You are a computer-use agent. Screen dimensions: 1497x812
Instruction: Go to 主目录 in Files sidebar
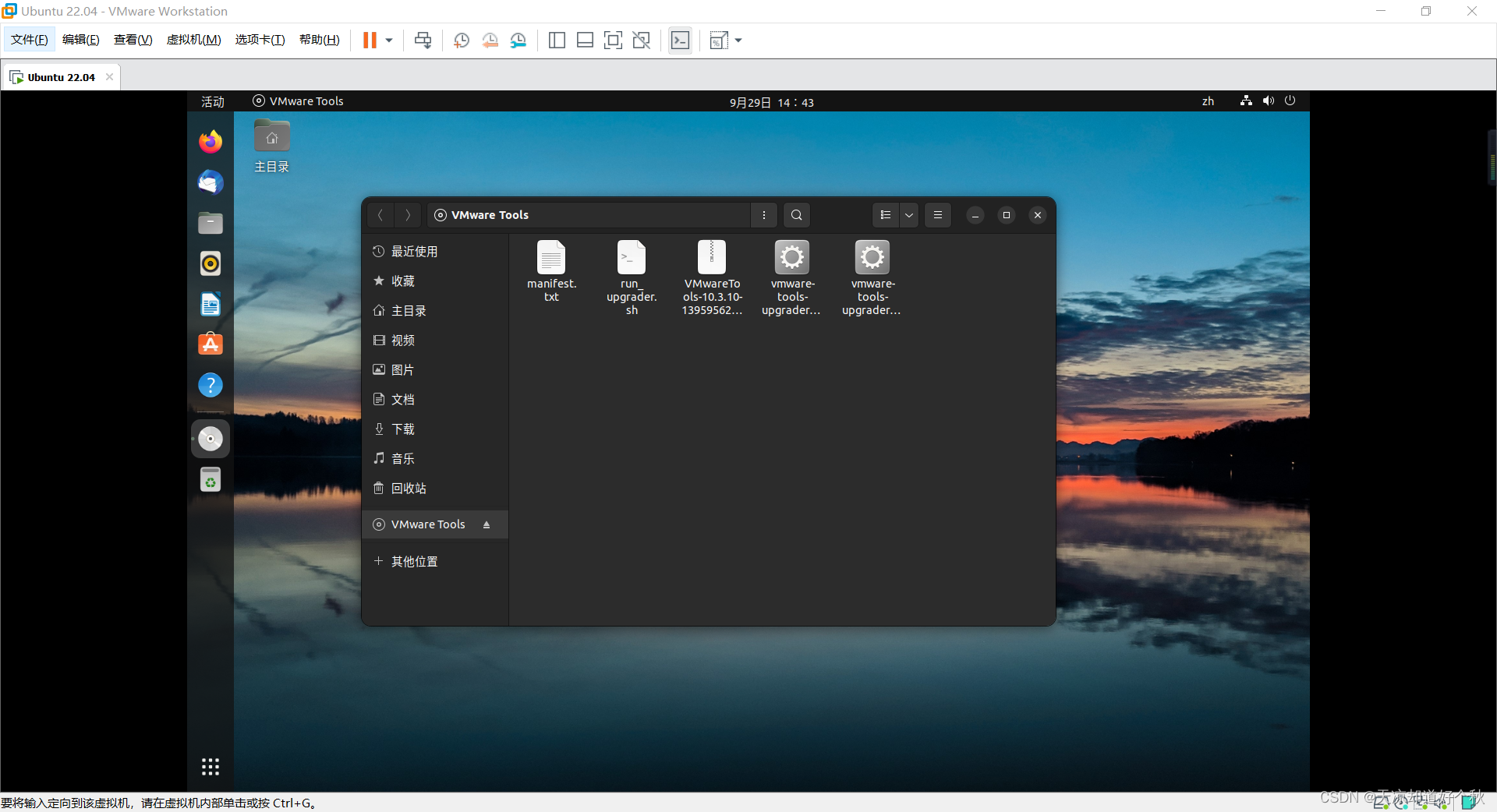pos(435,311)
